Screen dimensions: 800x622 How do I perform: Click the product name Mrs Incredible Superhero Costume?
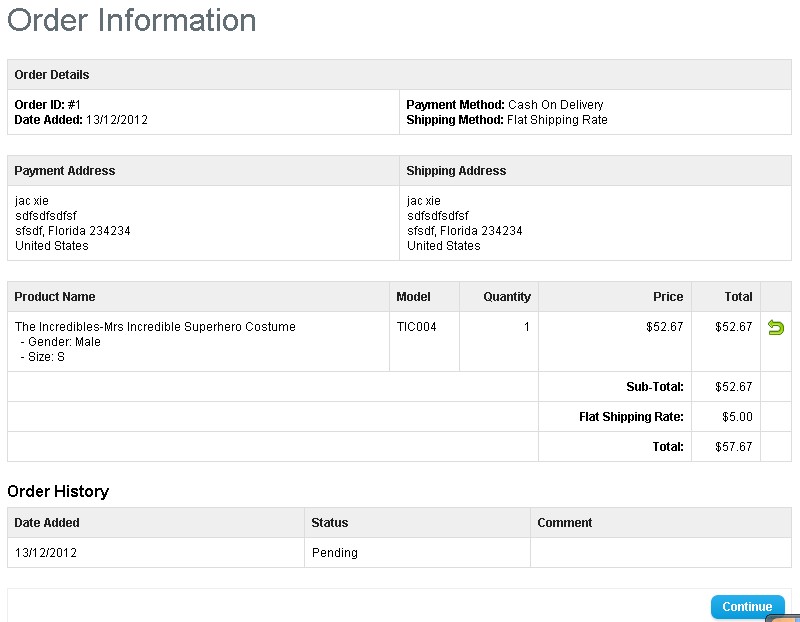pyautogui.click(x=155, y=327)
